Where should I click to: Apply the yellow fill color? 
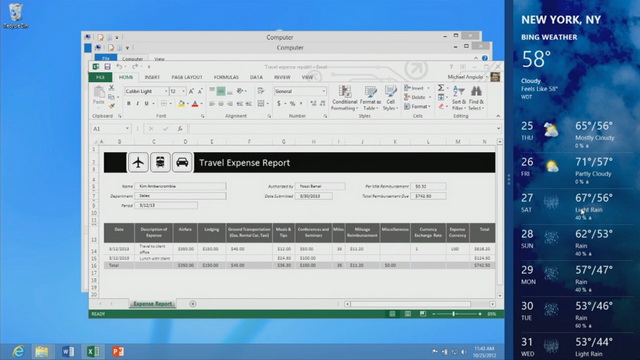181,104
